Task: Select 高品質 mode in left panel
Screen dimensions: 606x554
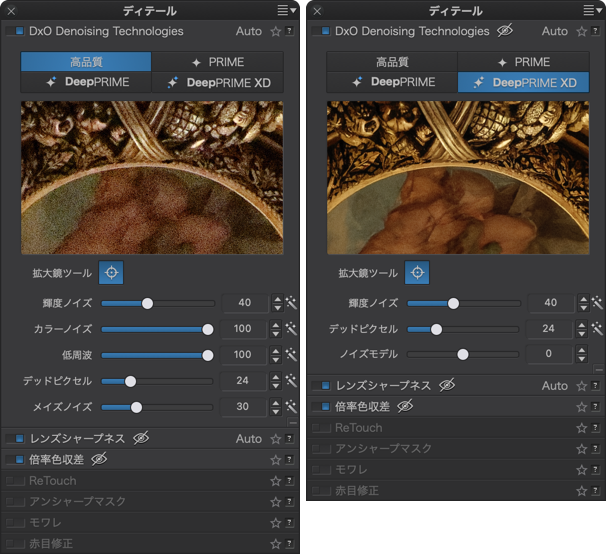Action: (x=86, y=62)
